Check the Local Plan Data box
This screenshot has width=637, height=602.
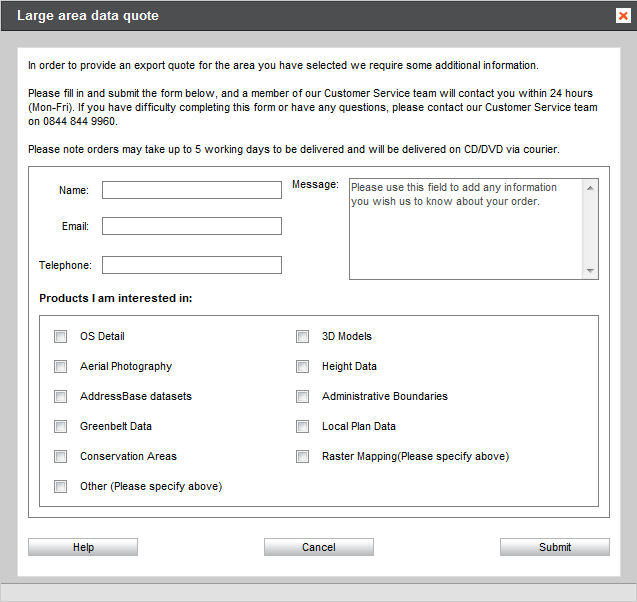click(302, 427)
